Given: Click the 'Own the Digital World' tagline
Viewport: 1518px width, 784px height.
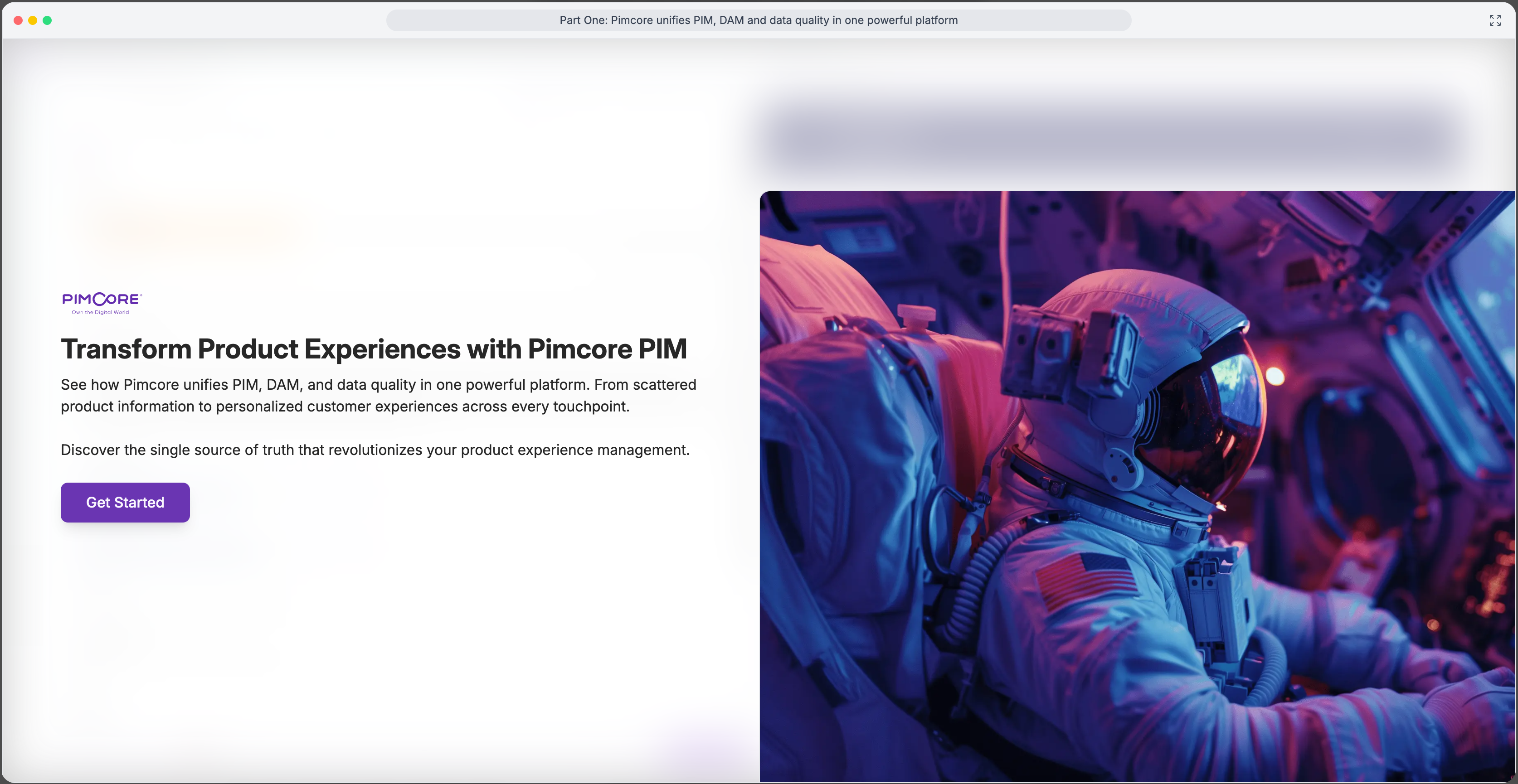Looking at the screenshot, I should 100,313.
